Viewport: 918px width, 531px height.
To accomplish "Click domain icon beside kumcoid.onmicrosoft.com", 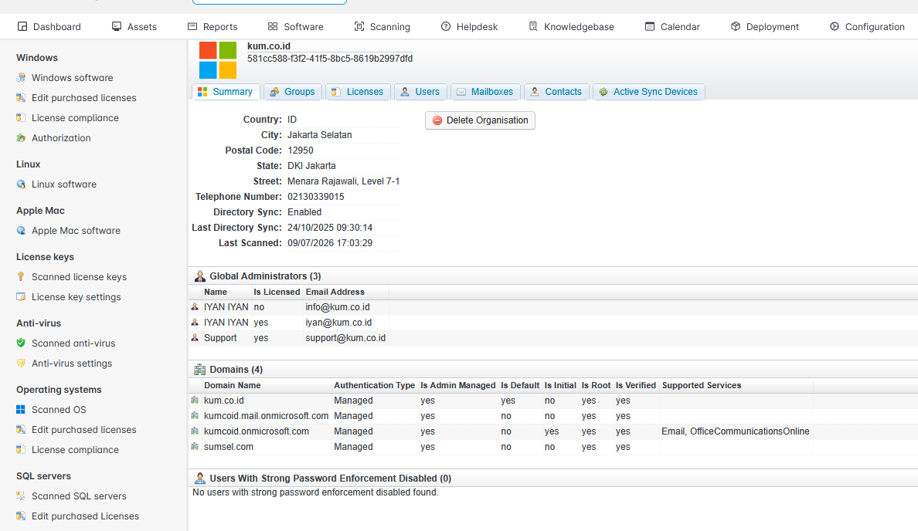I will tap(195, 431).
